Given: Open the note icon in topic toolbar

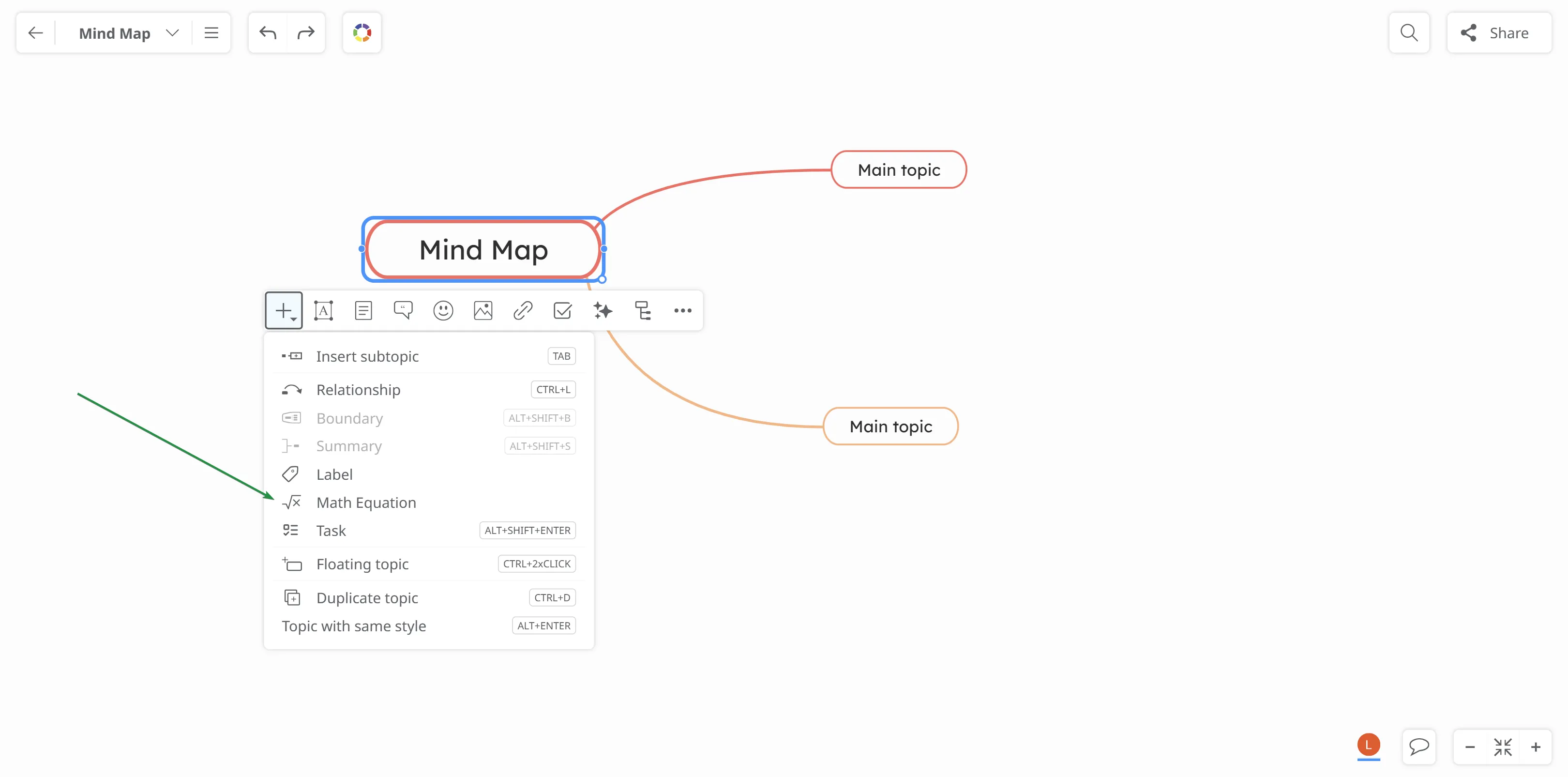Looking at the screenshot, I should pyautogui.click(x=363, y=310).
